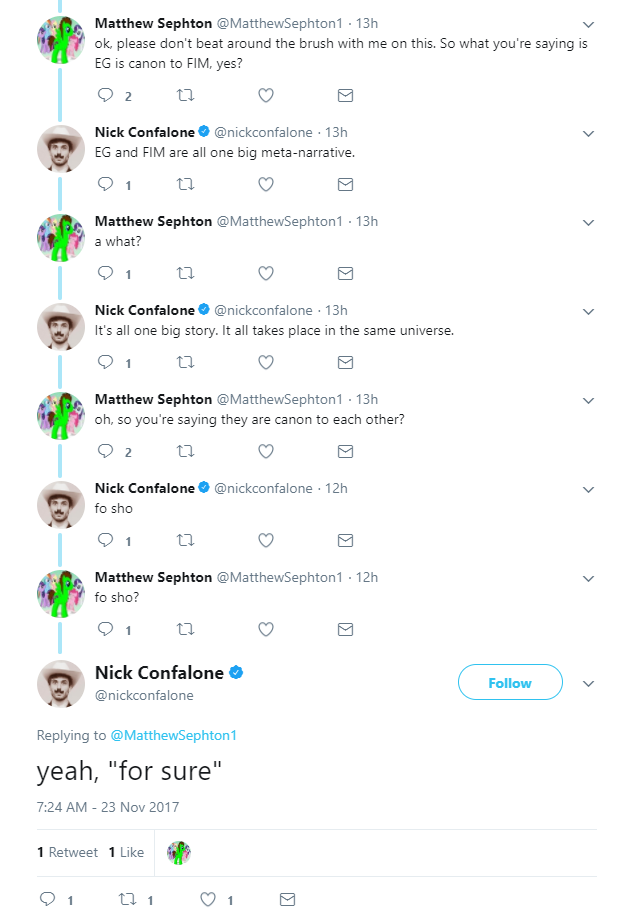The width and height of the screenshot is (625, 921).
Task: Like the "fo sho" tweet by Nick
Action: (x=266, y=540)
